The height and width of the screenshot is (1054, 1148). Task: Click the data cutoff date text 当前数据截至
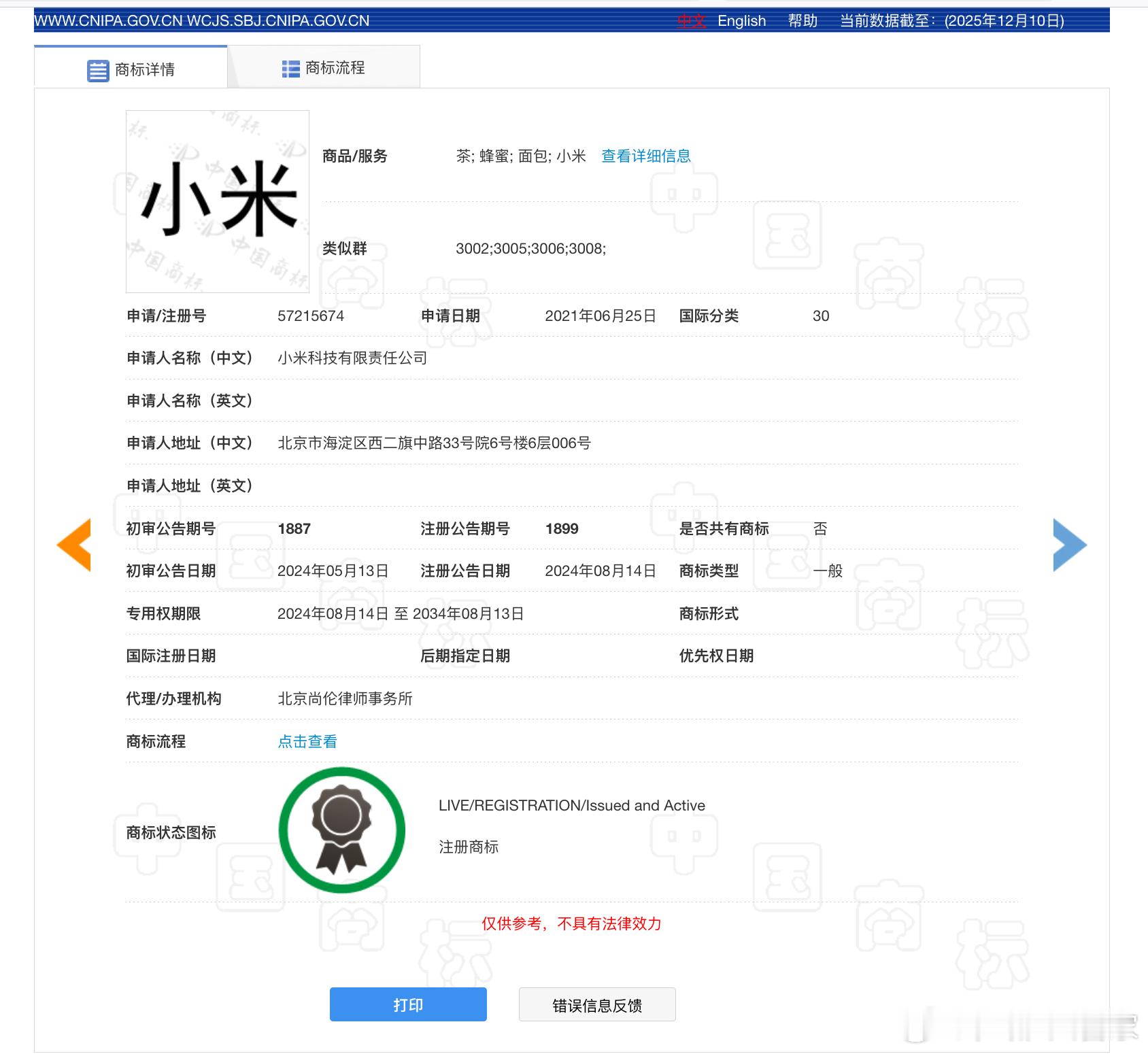[952, 21]
